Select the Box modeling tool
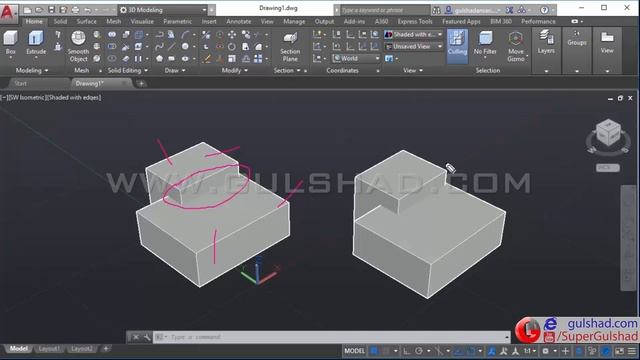 tap(10, 42)
